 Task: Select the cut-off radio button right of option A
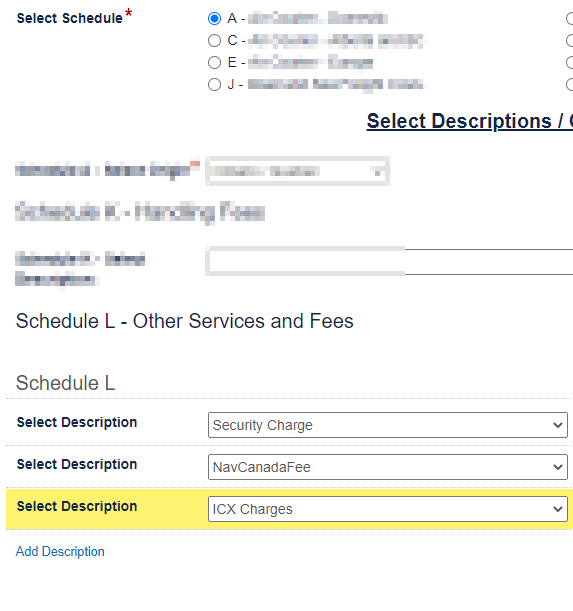coord(570,18)
